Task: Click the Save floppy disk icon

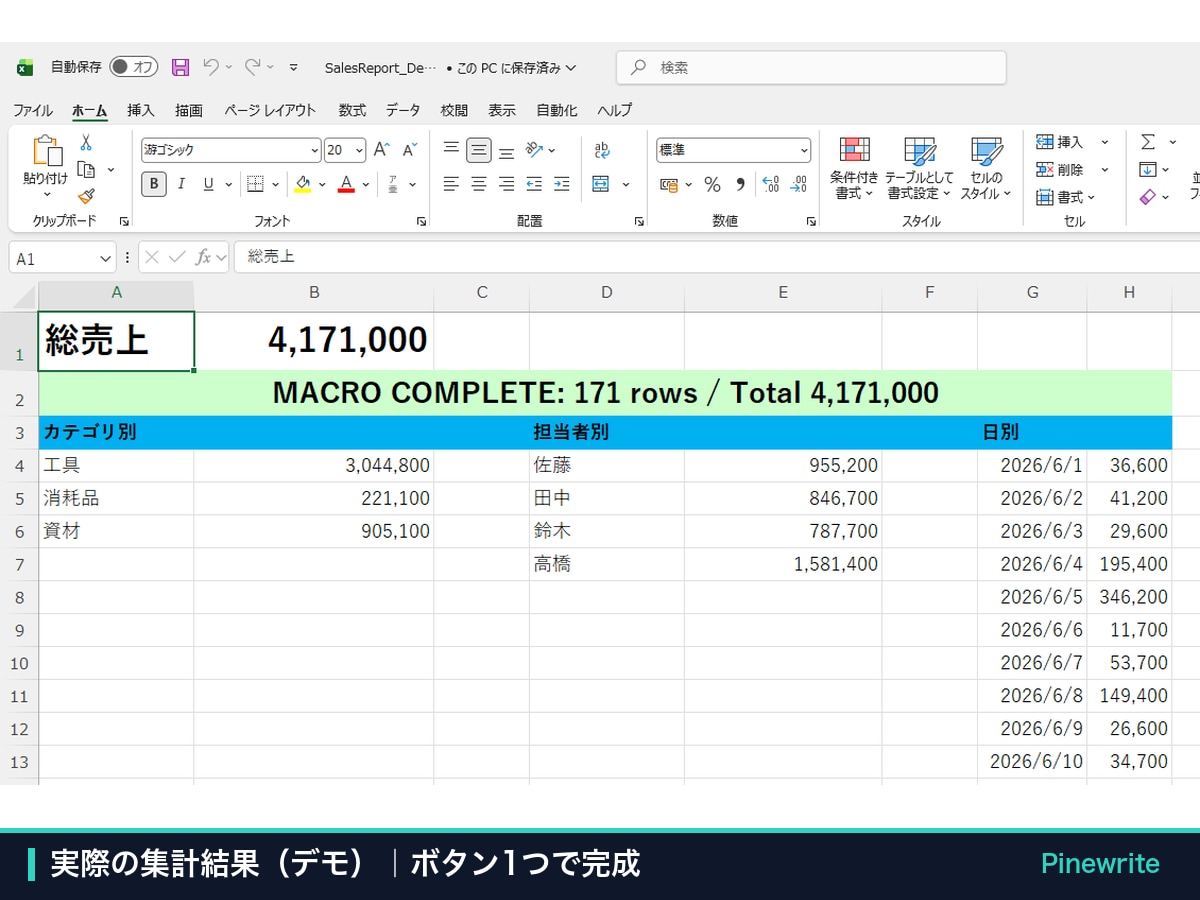Action: point(180,67)
